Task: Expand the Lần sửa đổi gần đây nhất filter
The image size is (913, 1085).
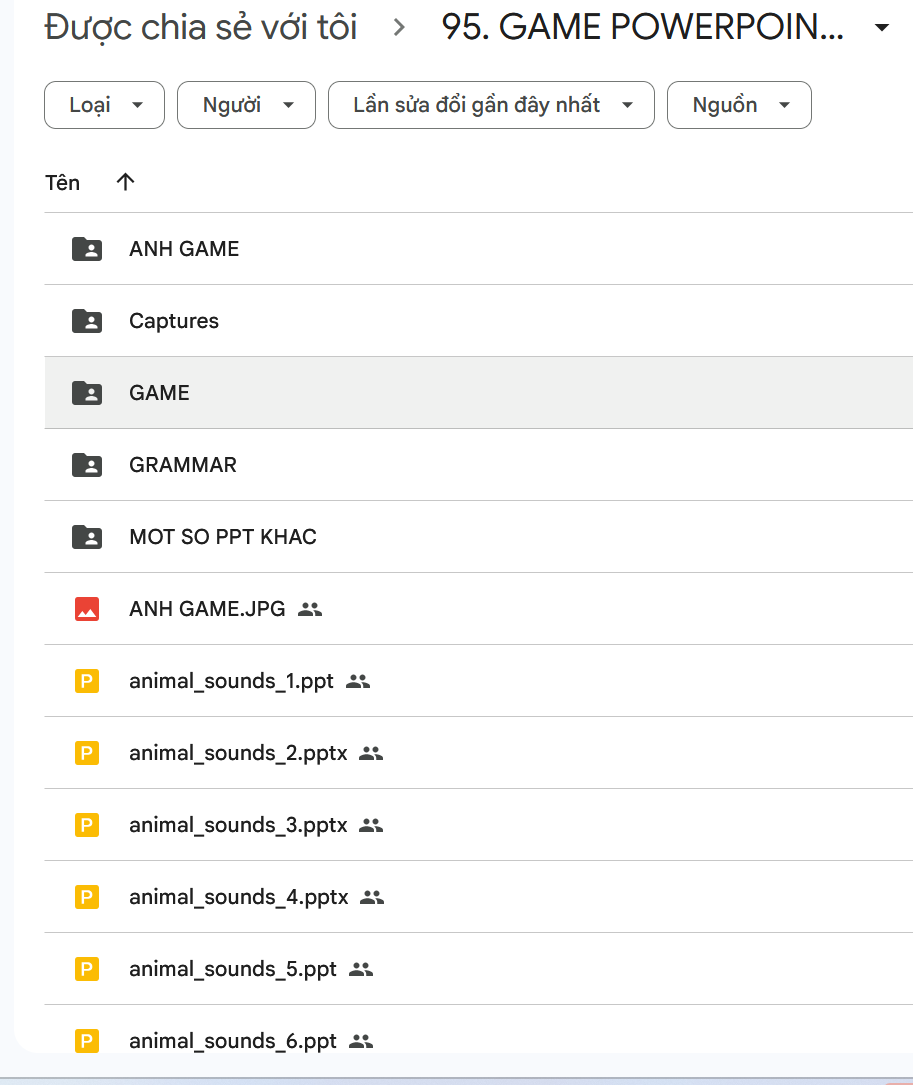Action: (x=491, y=105)
